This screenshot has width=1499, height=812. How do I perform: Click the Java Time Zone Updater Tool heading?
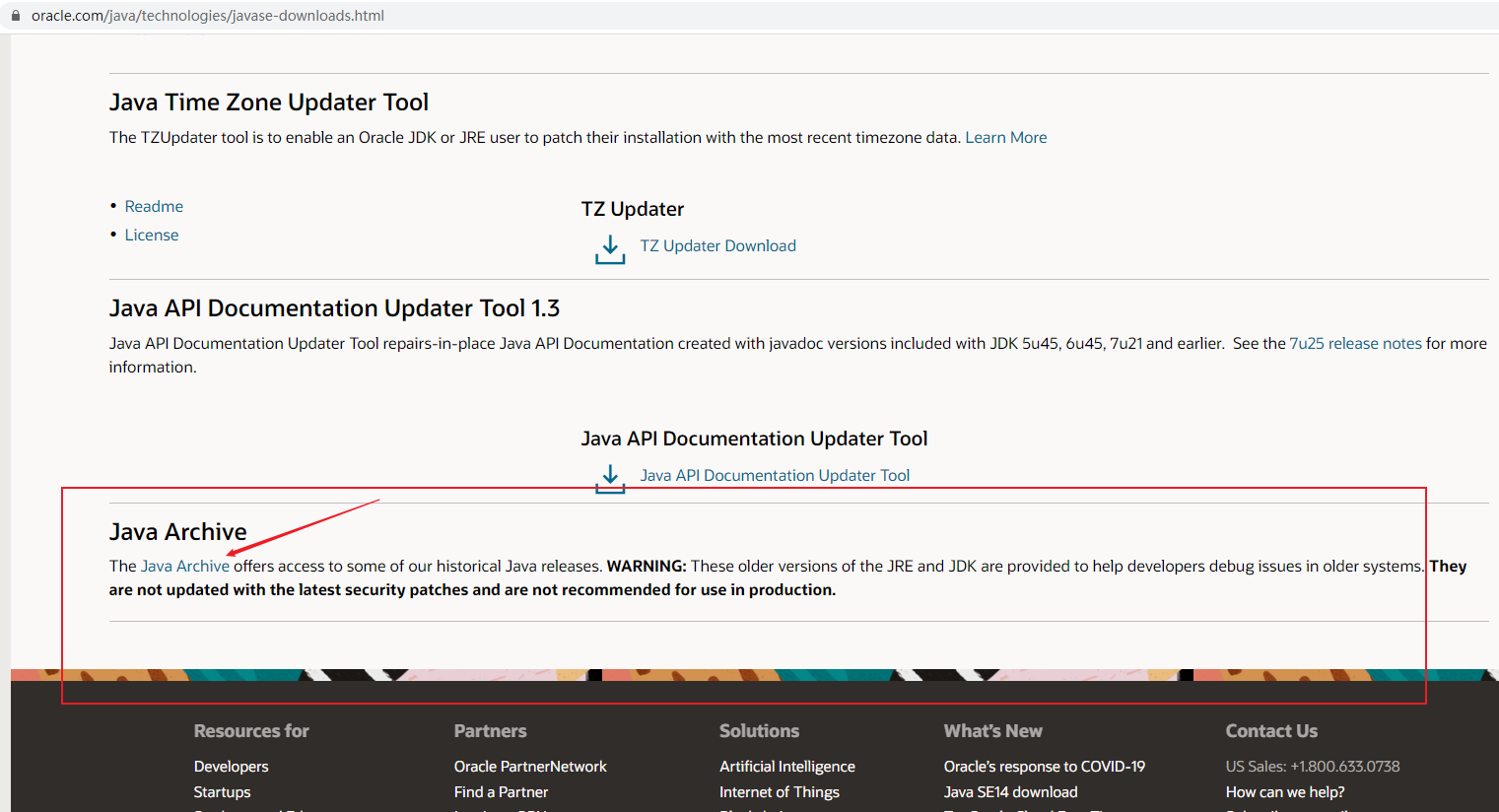click(x=269, y=102)
